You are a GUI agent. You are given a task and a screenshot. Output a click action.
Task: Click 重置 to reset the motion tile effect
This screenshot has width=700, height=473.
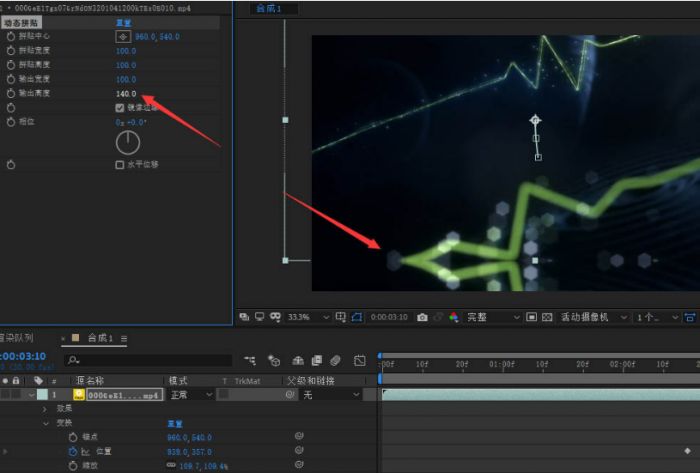(x=123, y=22)
